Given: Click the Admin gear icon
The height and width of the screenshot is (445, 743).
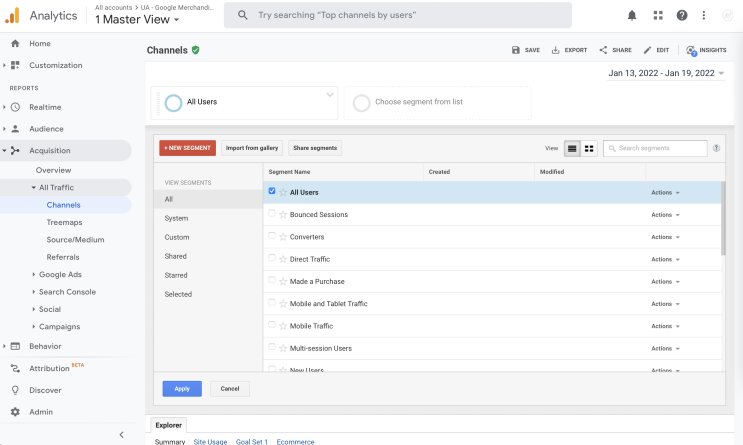Looking at the screenshot, I should tap(15, 412).
